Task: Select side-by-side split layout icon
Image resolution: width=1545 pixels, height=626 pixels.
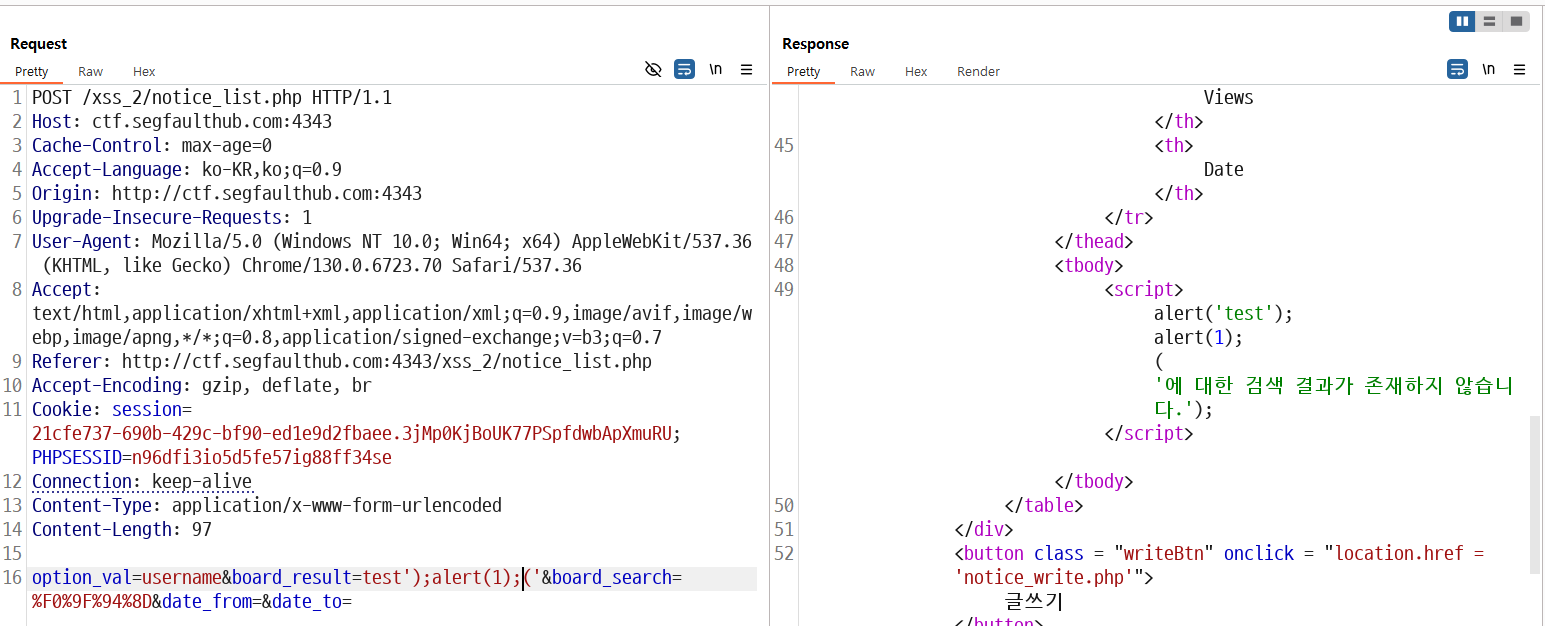Action: point(1462,21)
